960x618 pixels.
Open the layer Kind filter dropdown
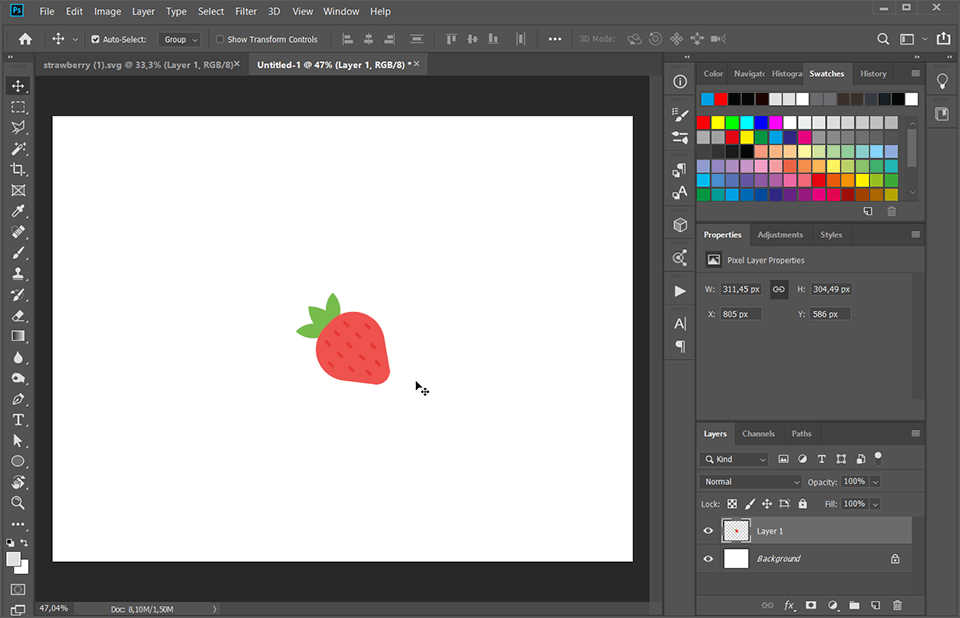(x=733, y=458)
